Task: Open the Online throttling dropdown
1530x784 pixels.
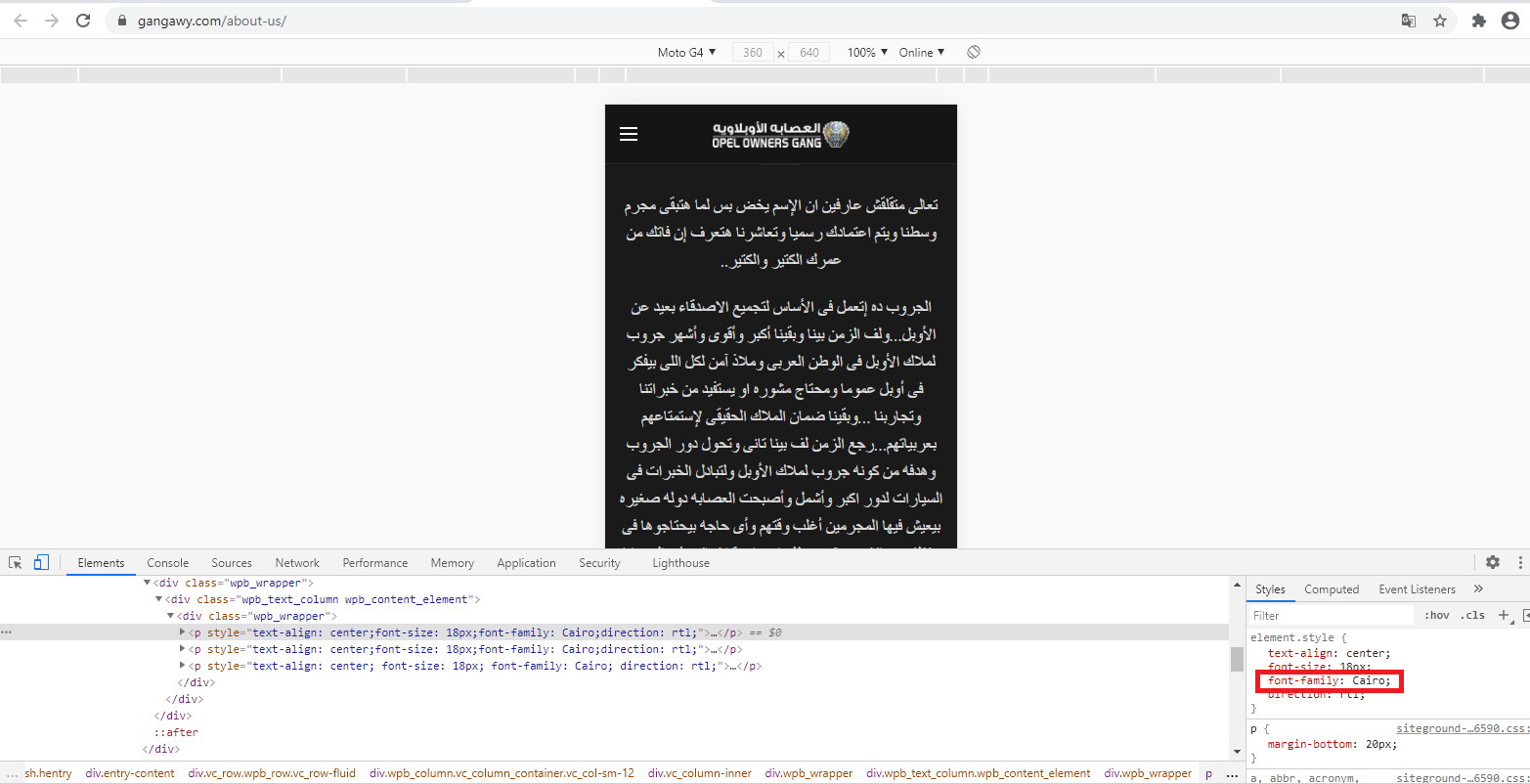Action: pyautogui.click(x=922, y=53)
